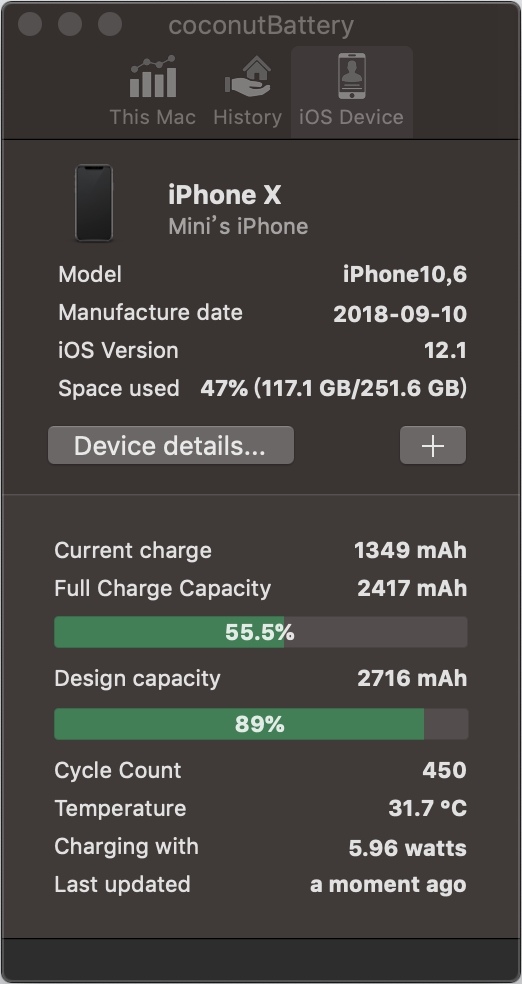Click the red close window button

[30, 24]
